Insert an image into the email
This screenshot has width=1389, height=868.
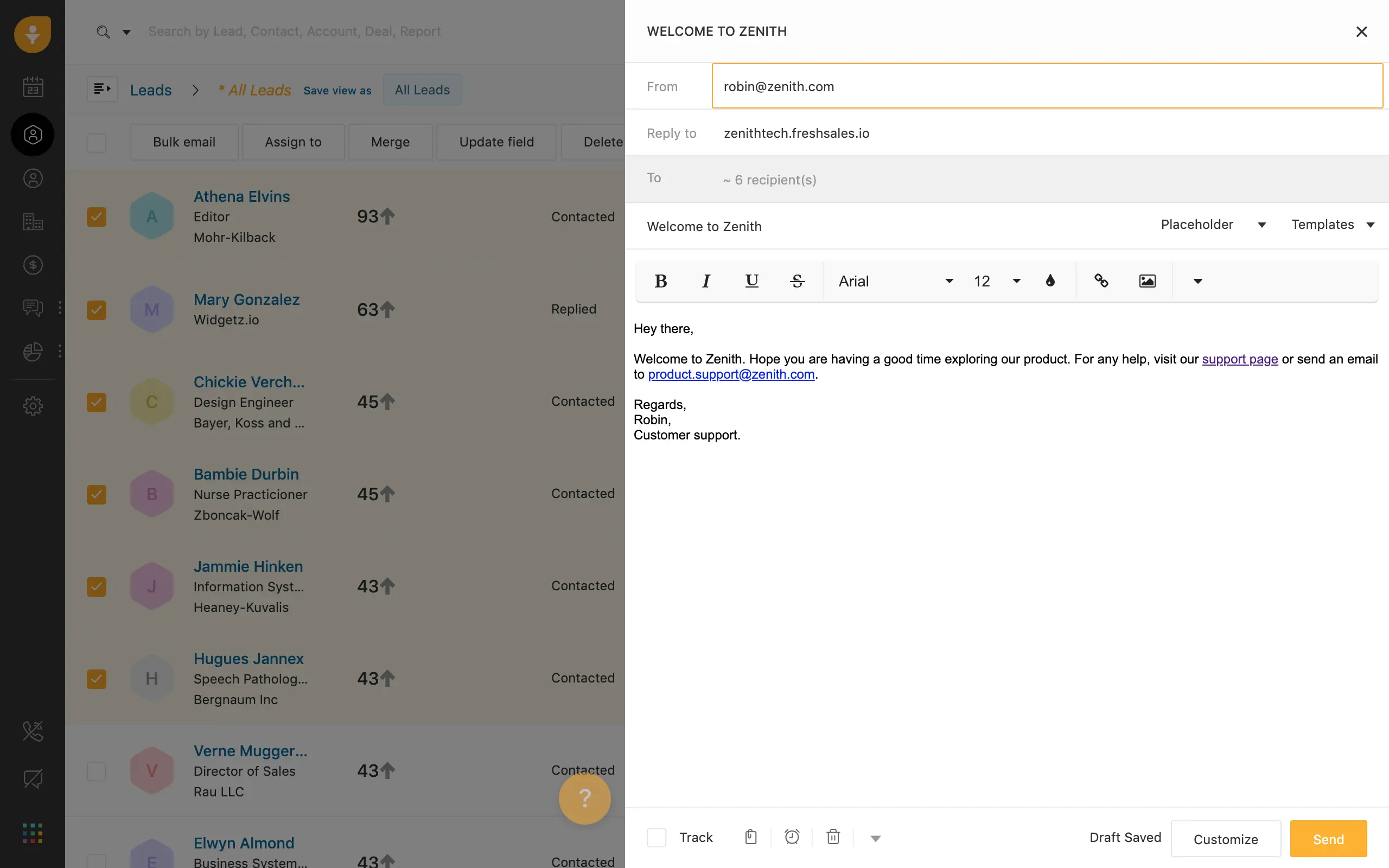click(1147, 280)
